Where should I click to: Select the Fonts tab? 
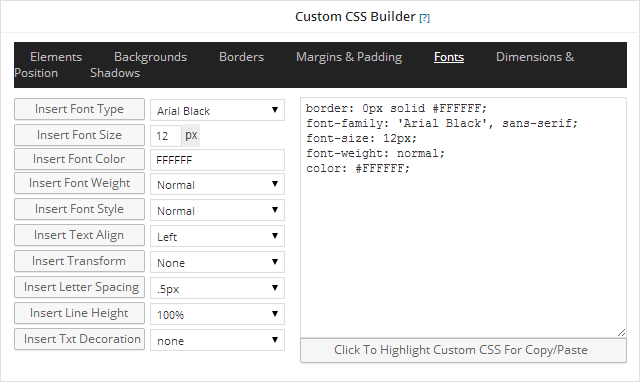449,57
